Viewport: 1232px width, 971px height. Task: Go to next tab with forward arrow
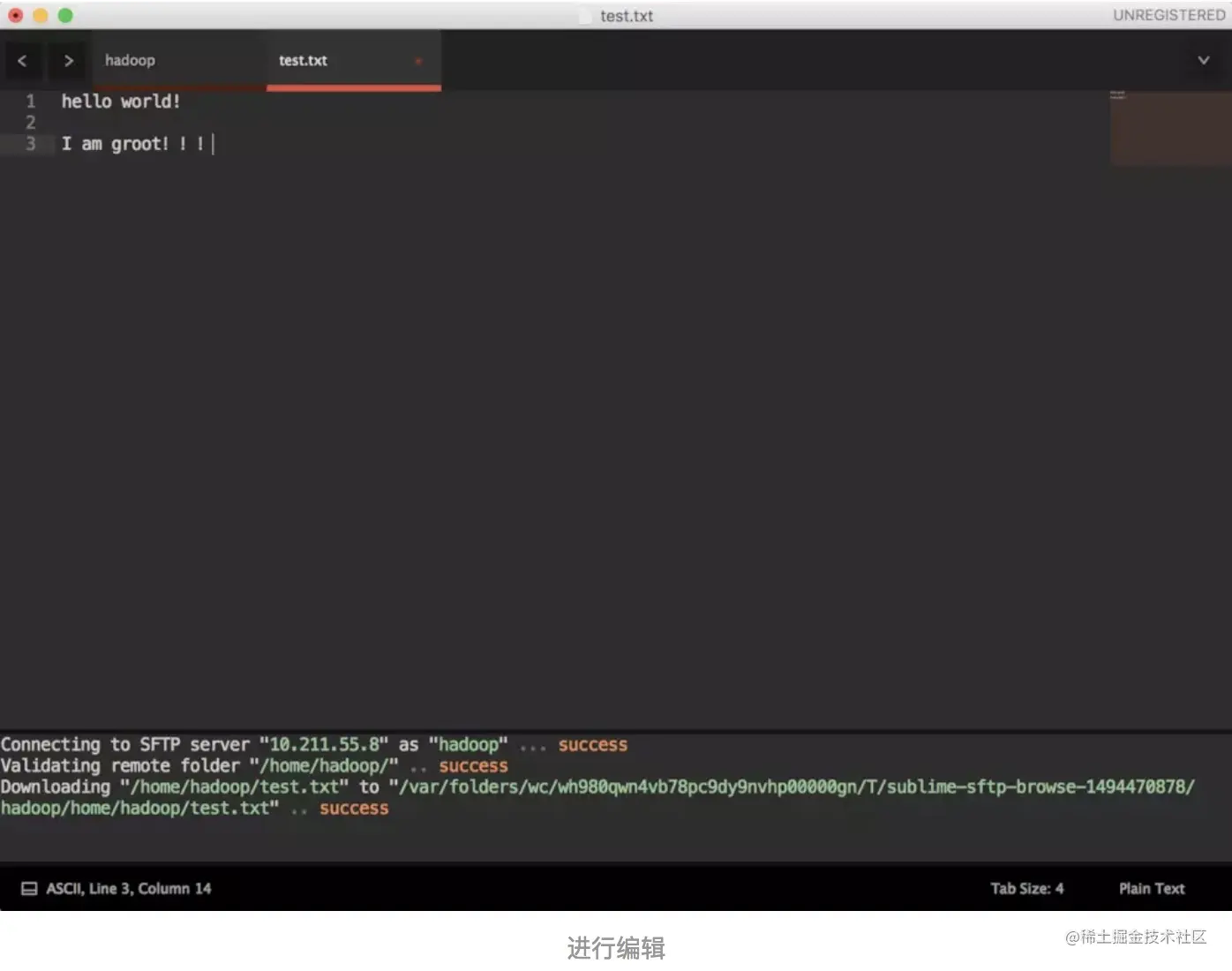point(68,61)
